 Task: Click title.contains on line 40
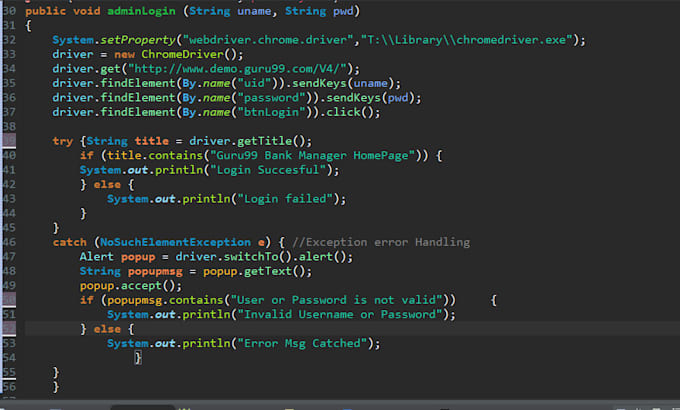pos(155,155)
